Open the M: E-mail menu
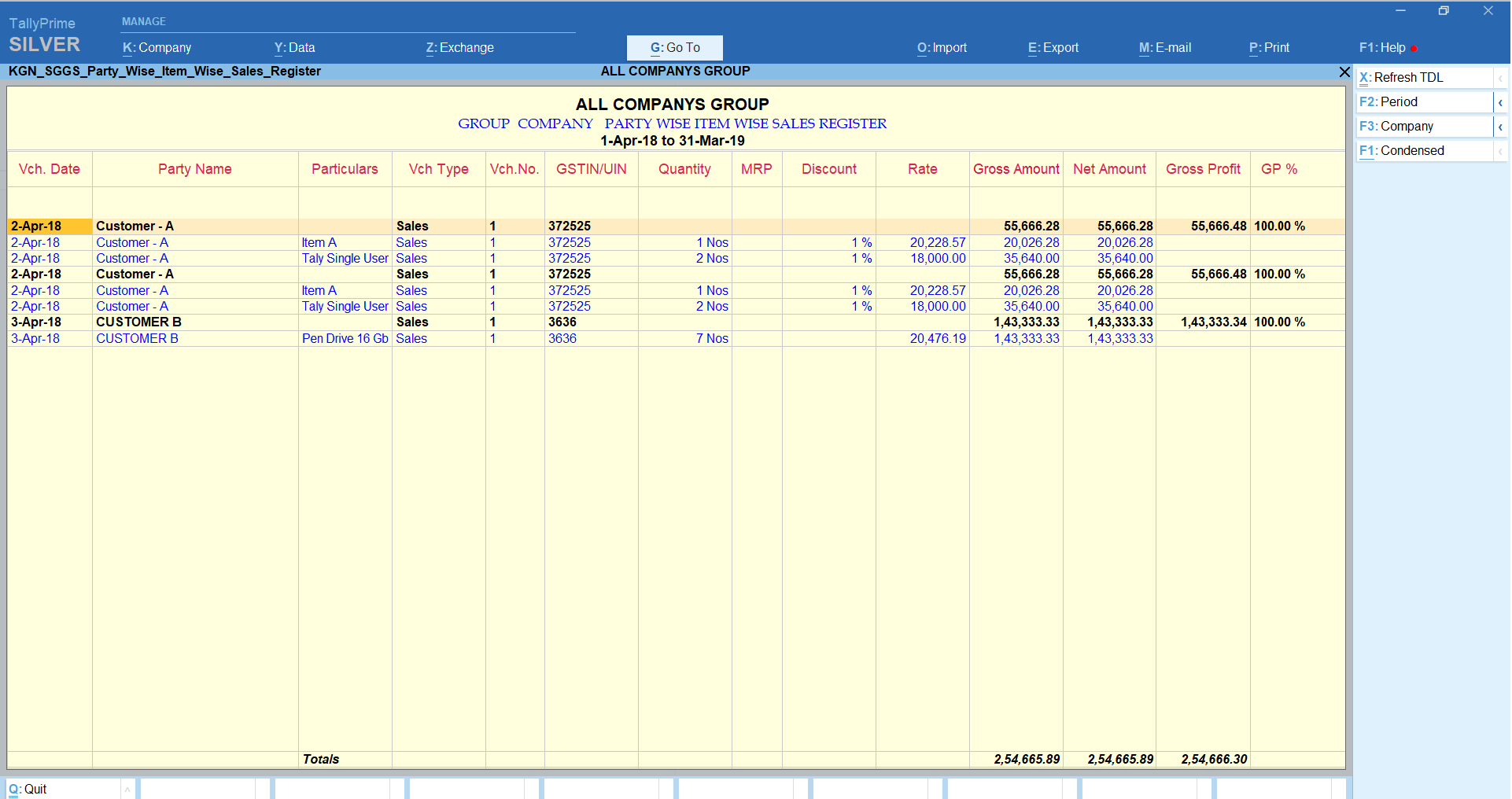 coord(1164,48)
